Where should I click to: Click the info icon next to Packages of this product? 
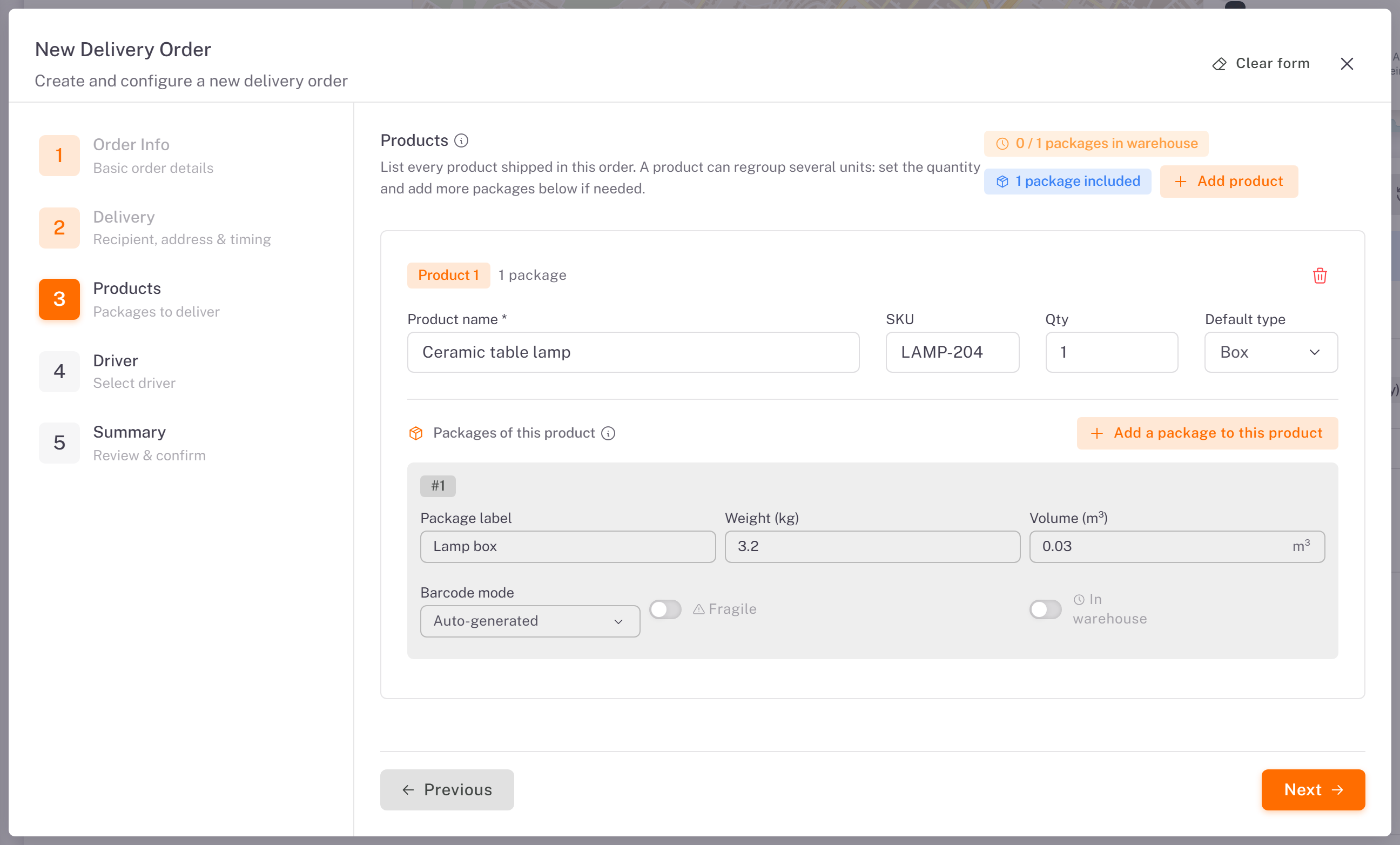click(x=608, y=433)
